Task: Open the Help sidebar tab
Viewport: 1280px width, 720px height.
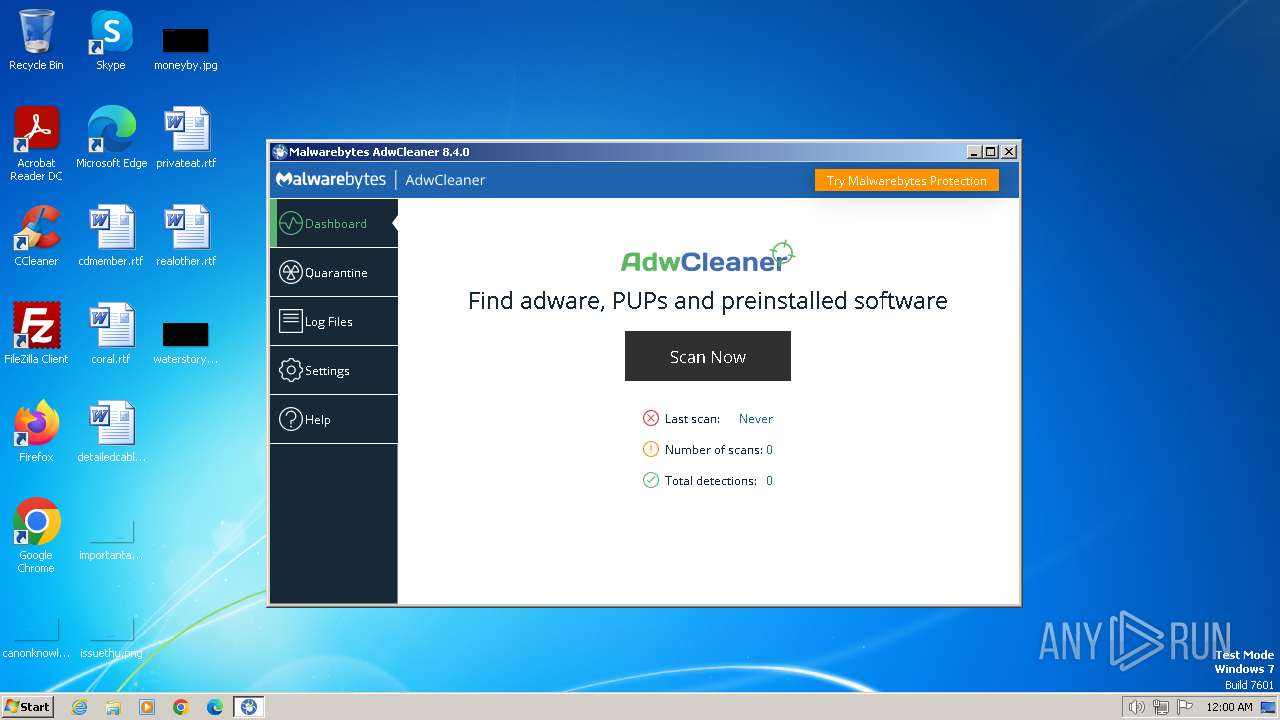Action: click(x=333, y=419)
